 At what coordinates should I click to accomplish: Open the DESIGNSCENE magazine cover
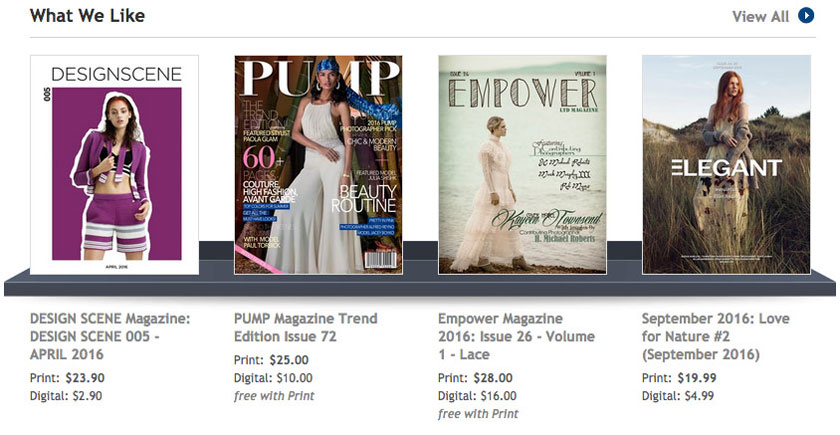coord(114,165)
